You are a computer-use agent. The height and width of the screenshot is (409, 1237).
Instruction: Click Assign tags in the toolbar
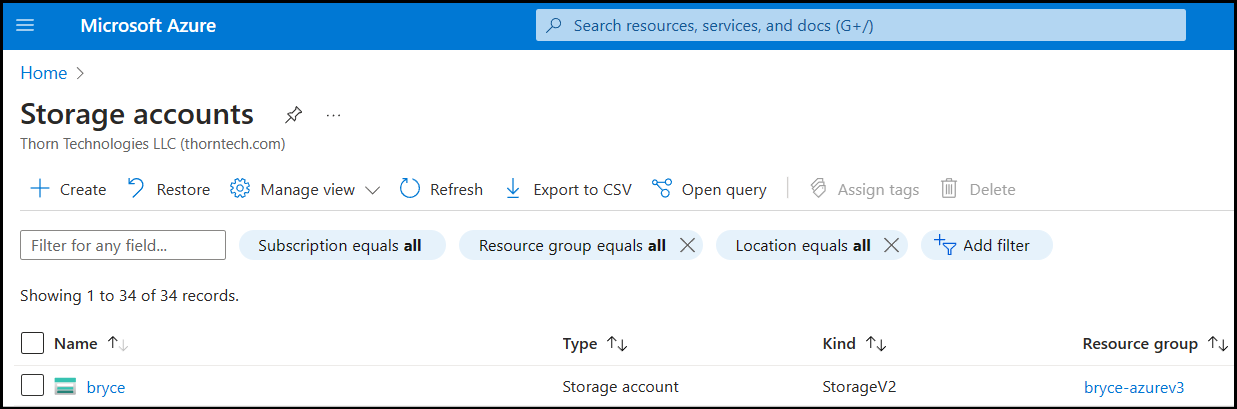click(864, 189)
